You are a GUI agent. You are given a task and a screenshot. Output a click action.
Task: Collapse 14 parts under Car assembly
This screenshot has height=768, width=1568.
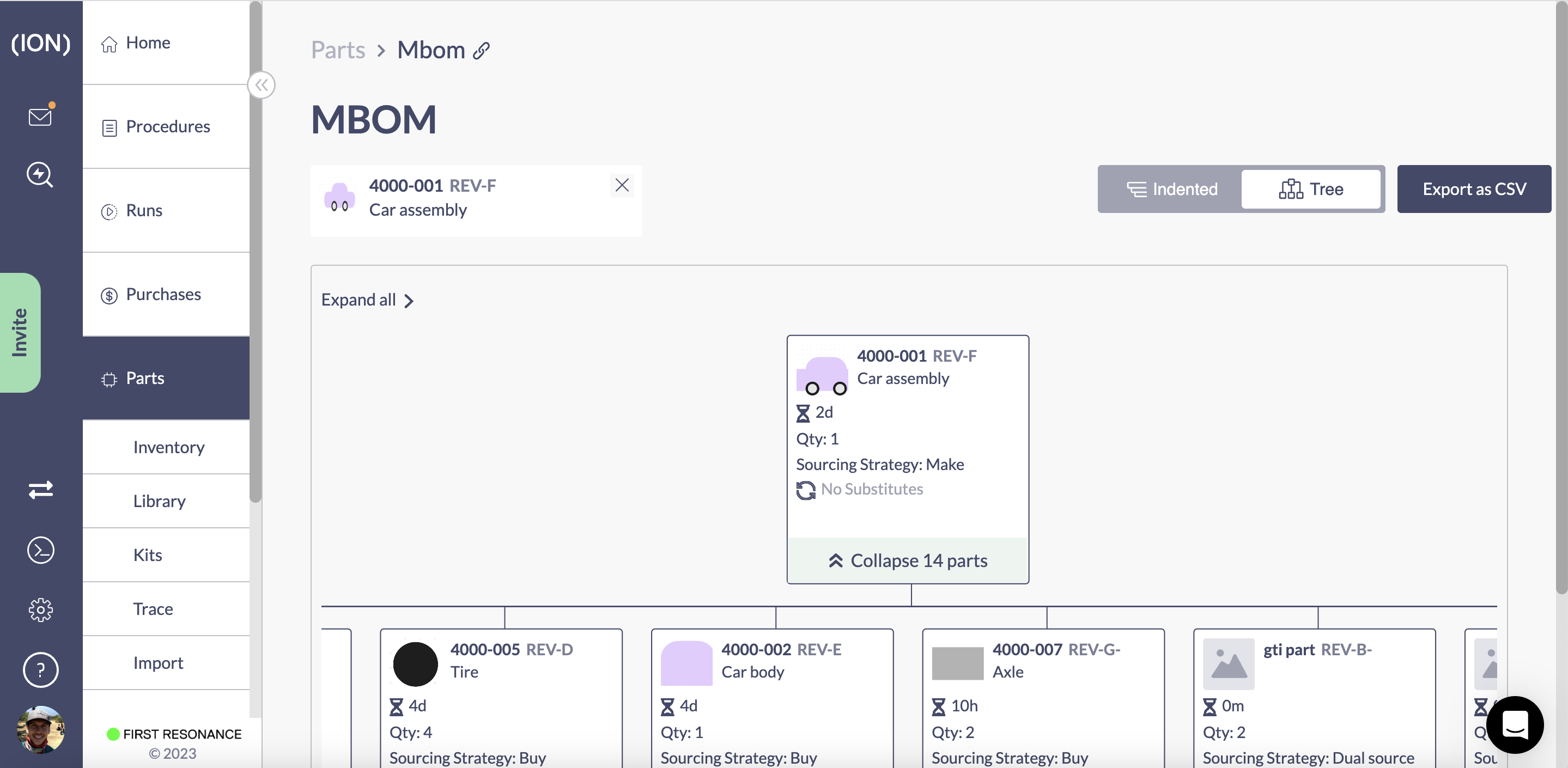pyautogui.click(x=908, y=560)
